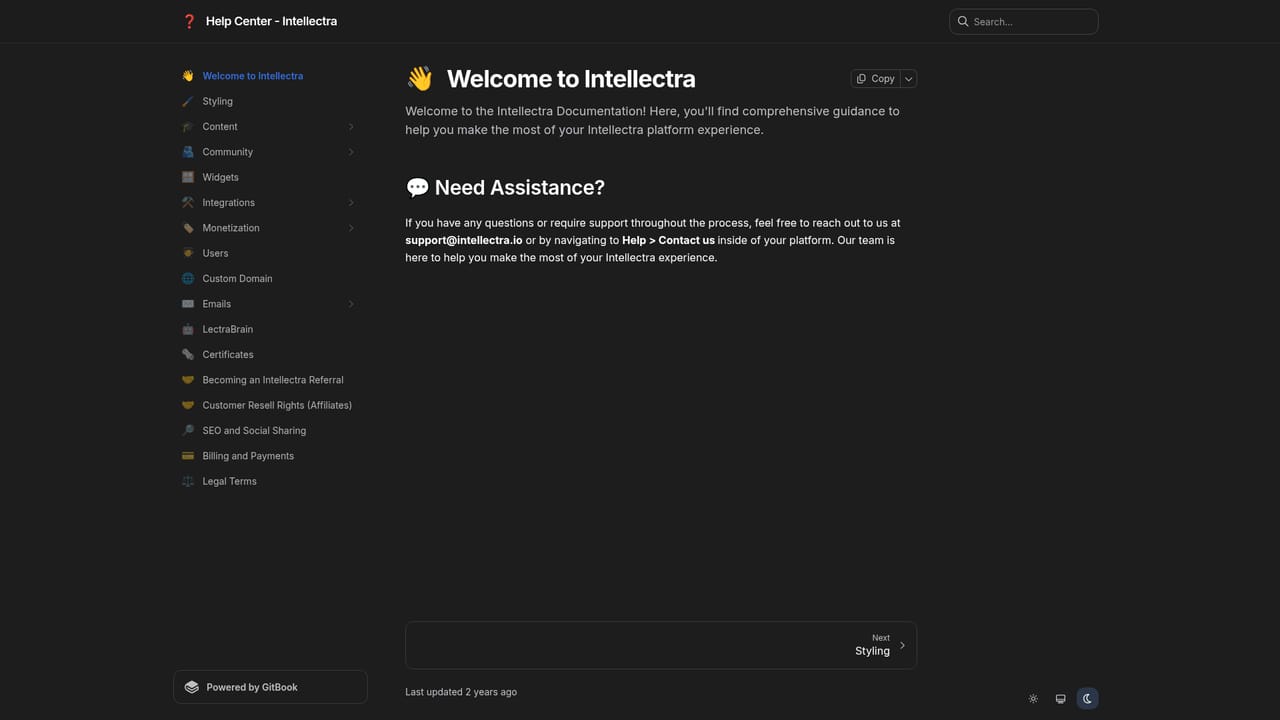Select the Welcome to Intellectra sidebar item

266,76
